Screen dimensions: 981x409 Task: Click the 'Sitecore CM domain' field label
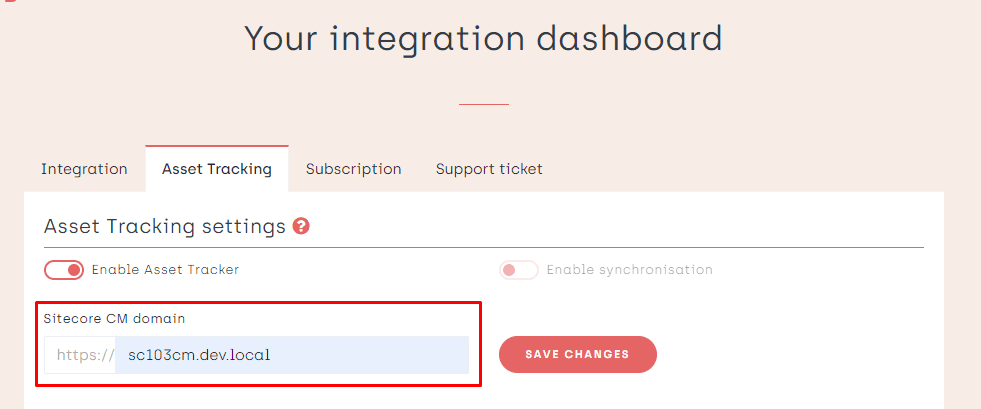coord(114,318)
